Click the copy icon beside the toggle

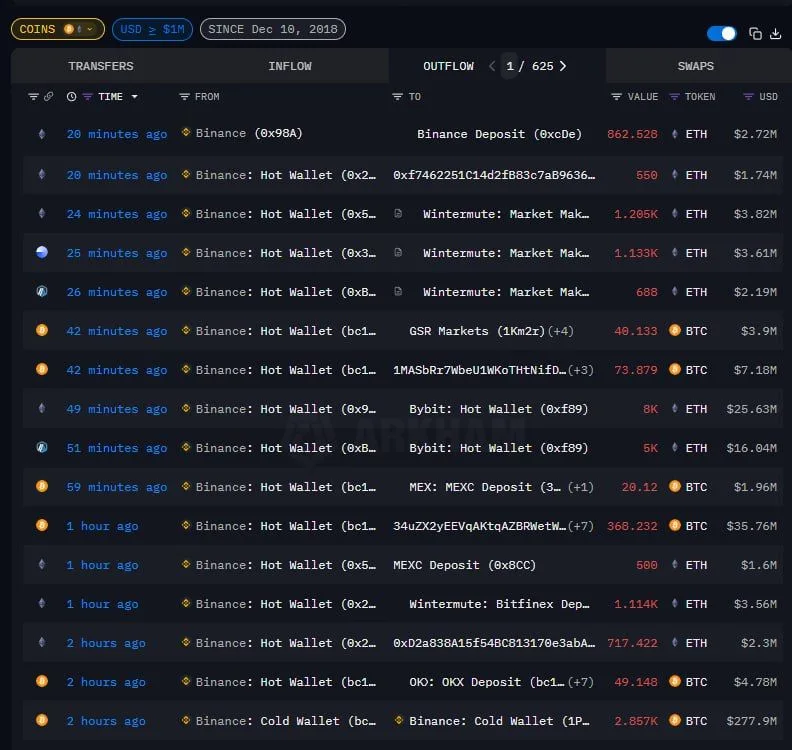point(755,34)
